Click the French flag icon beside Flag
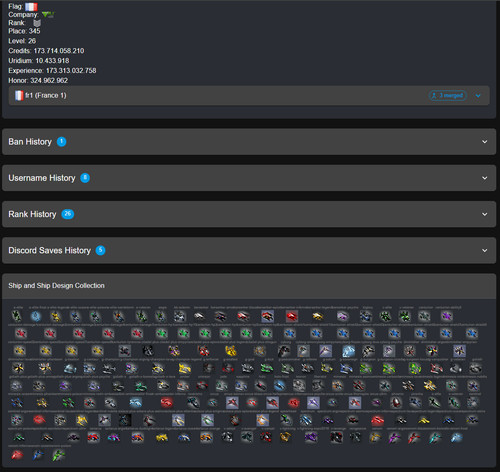 [x=31, y=6]
